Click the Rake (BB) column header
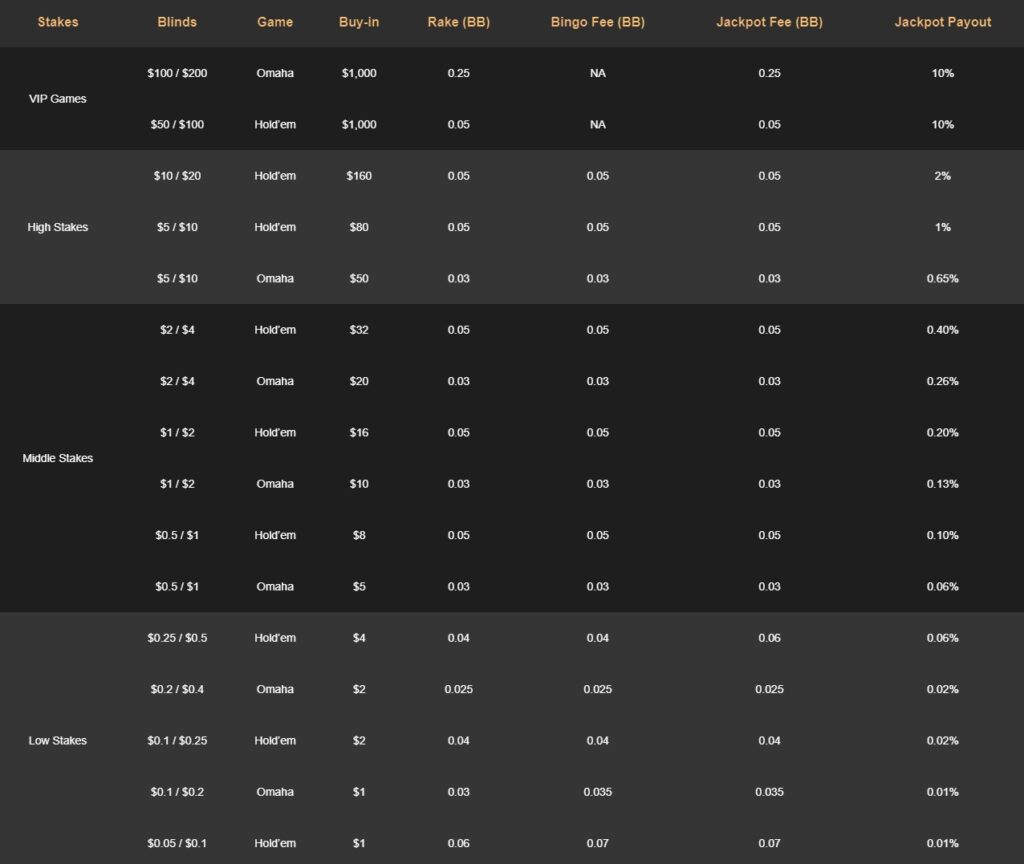 tap(457, 21)
